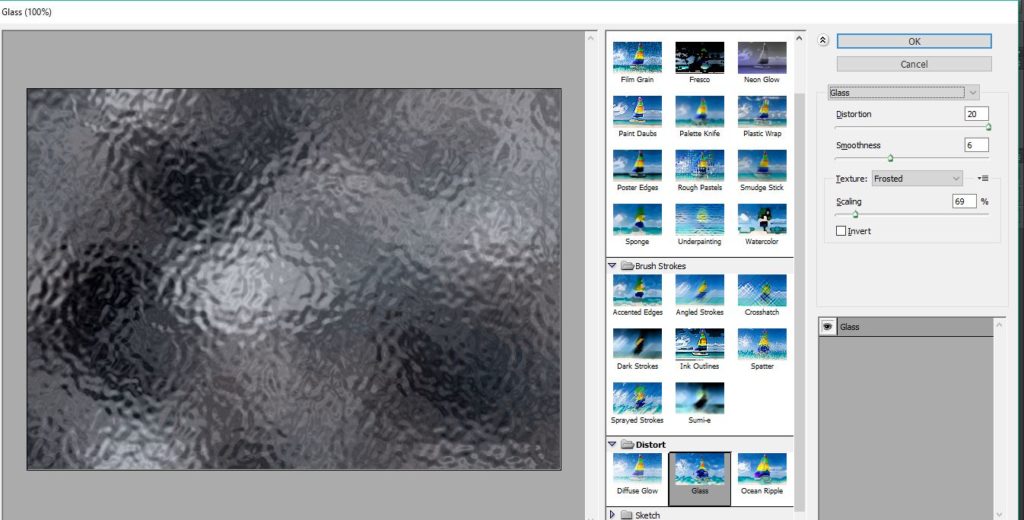
Task: Choose the Underpainting filter
Action: [x=699, y=219]
